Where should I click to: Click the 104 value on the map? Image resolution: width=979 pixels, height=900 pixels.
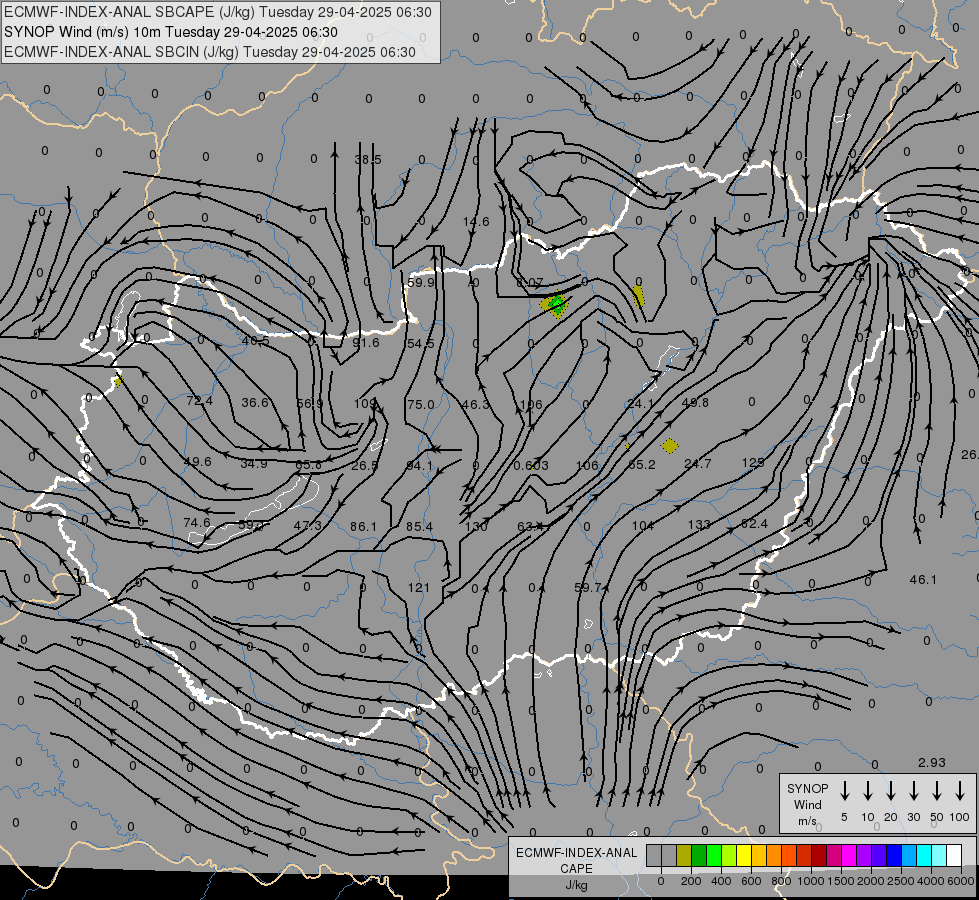[642, 525]
